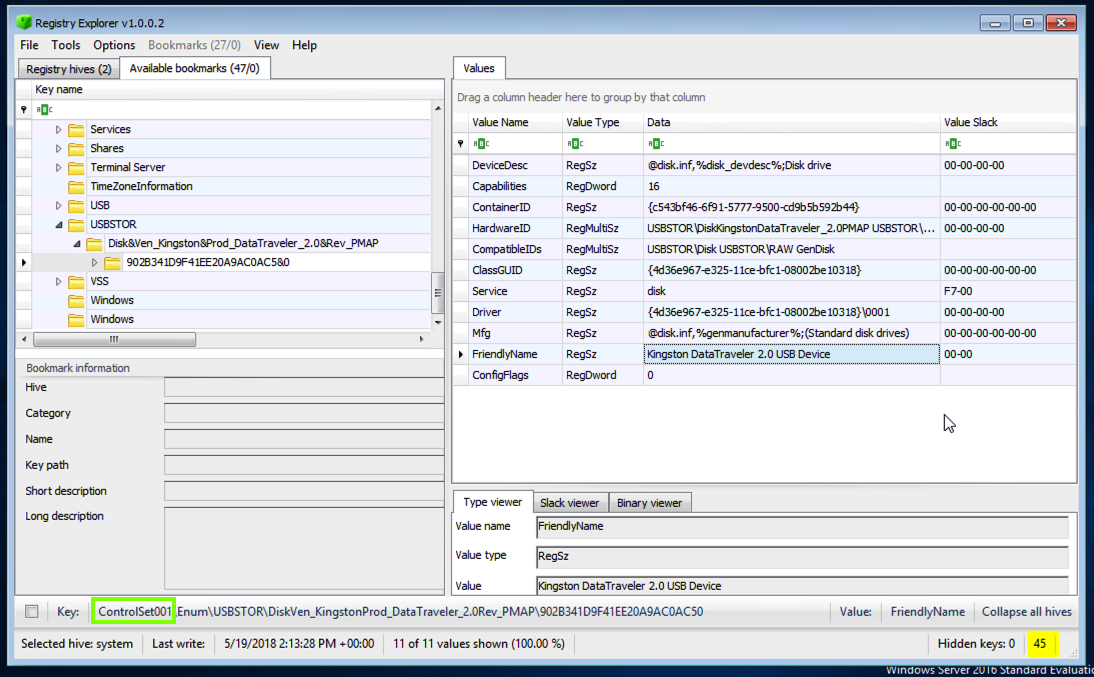Screen dimensions: 1094x677
Task: Open the Binary viewer tab
Action: pos(649,503)
